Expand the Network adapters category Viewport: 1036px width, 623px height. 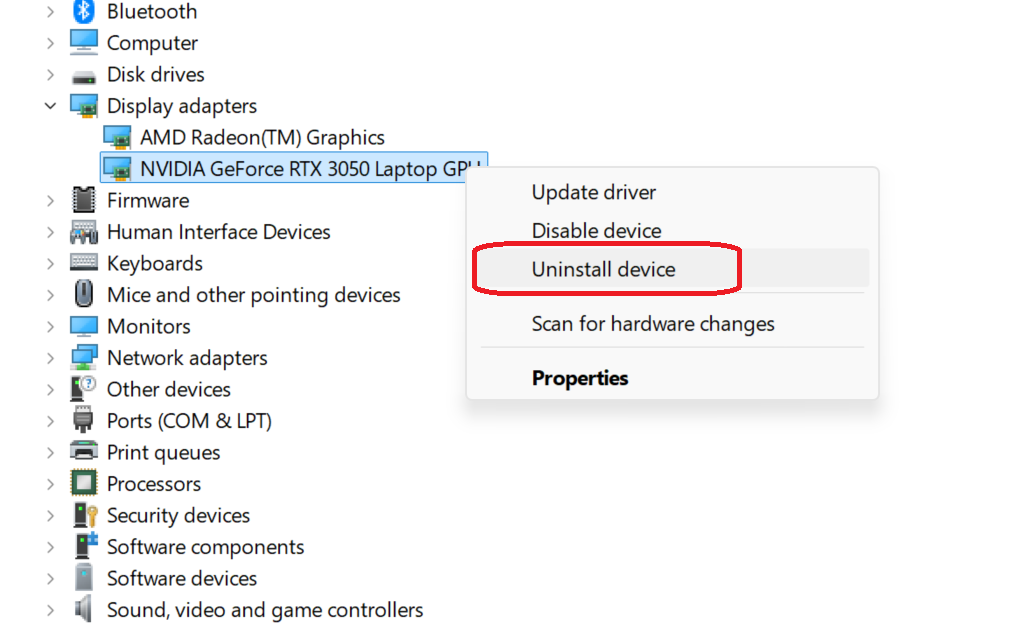point(50,358)
